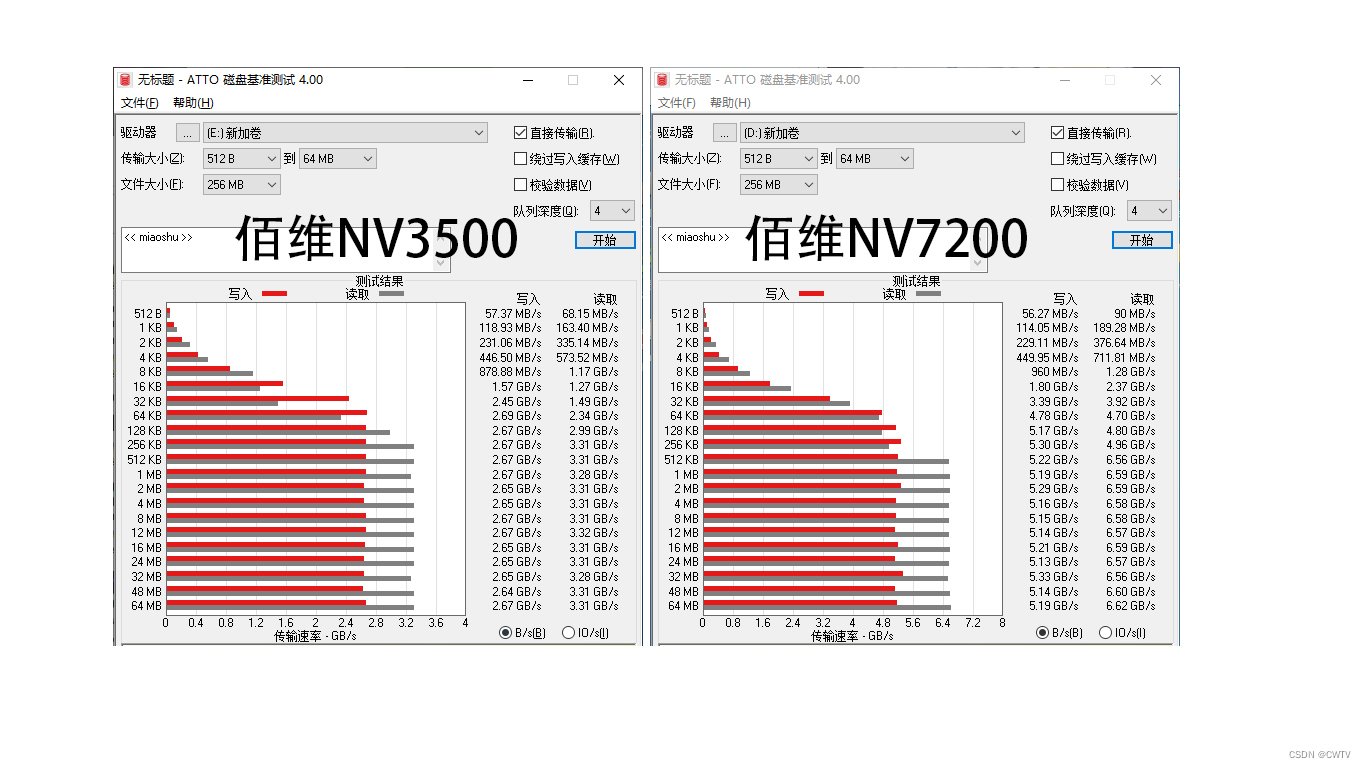Click the miaoshu description field in the right window
This screenshot has height=768, width=1366.
pyautogui.click(x=823, y=249)
